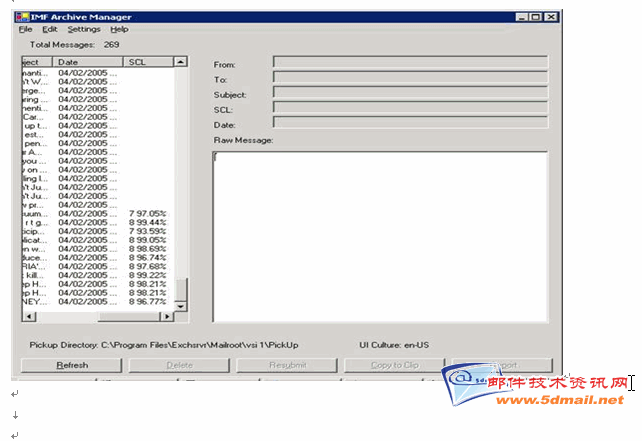Sort messages by the SCL column header
This screenshot has width=642, height=441.
point(147,62)
